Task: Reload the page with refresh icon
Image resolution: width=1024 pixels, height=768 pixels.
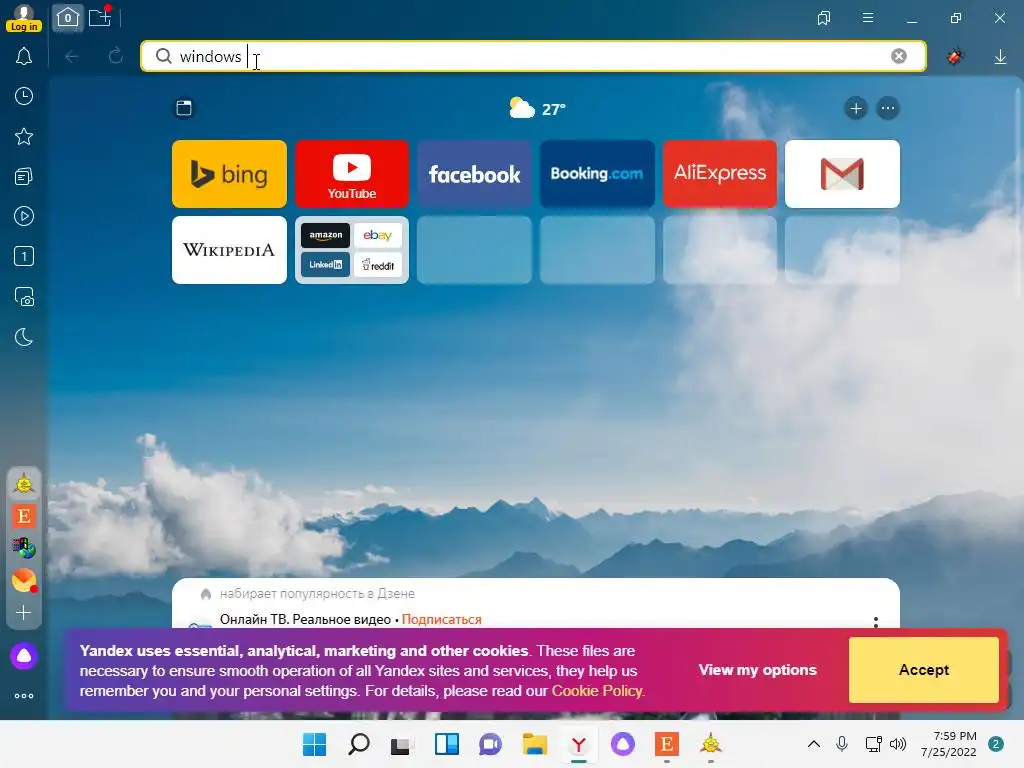Action: 116,56
